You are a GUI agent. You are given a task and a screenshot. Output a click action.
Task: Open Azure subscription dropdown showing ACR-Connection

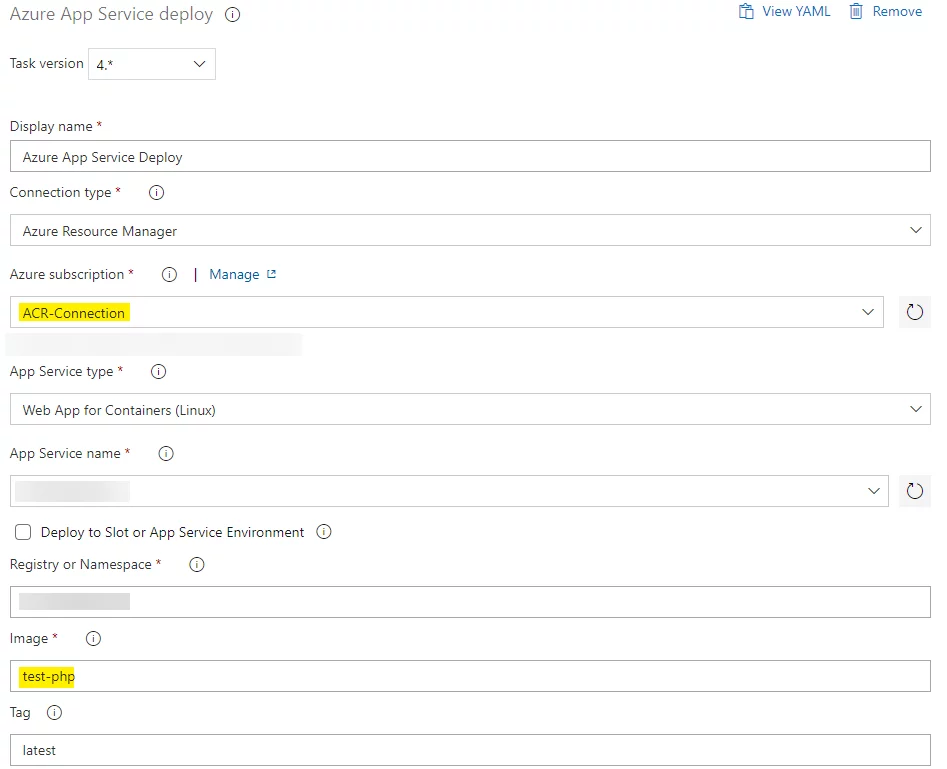coord(447,312)
